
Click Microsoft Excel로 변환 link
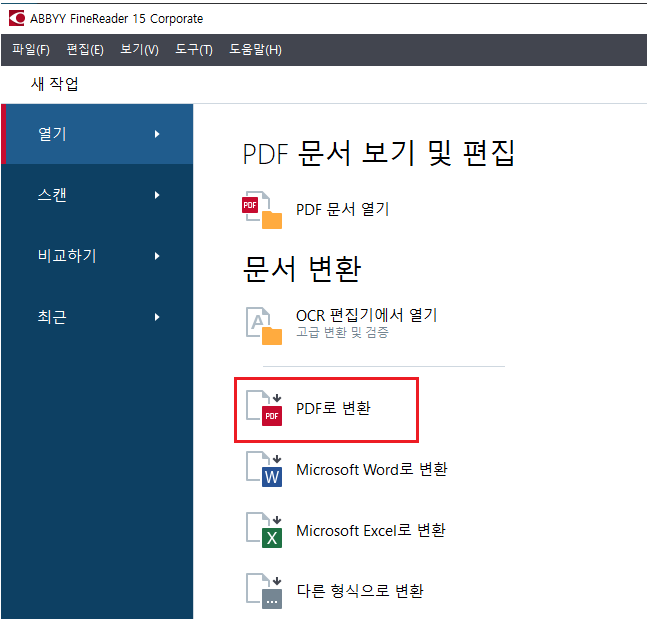point(371,530)
